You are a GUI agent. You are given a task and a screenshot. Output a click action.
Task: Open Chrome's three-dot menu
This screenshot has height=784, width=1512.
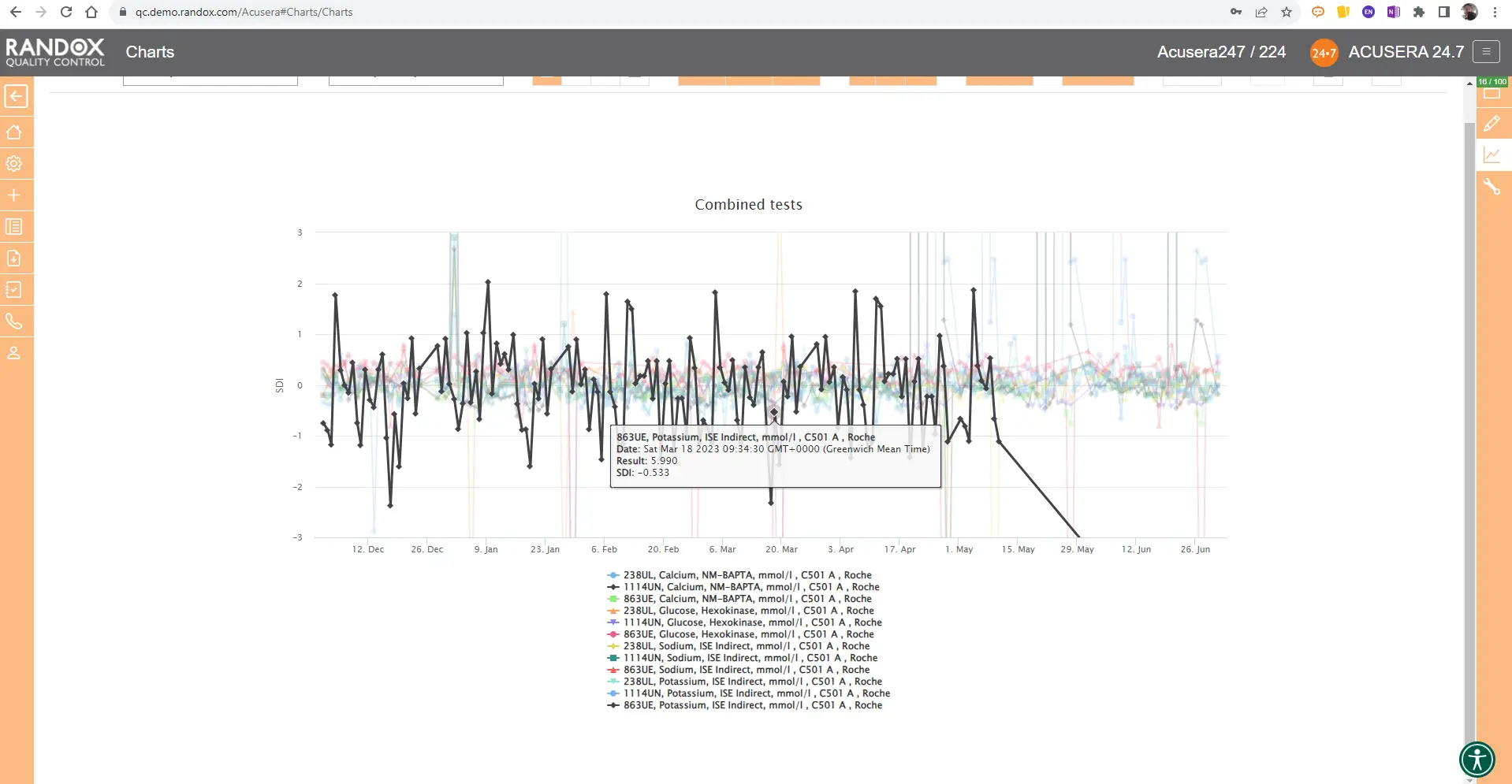pyautogui.click(x=1495, y=12)
